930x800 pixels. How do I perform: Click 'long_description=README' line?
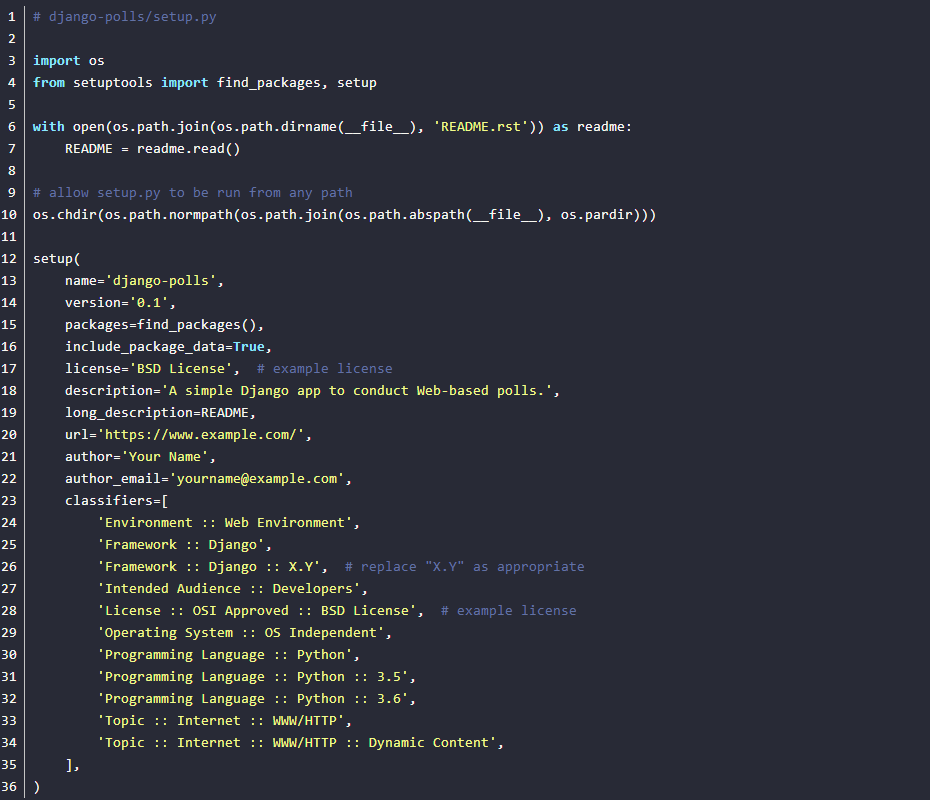point(160,412)
